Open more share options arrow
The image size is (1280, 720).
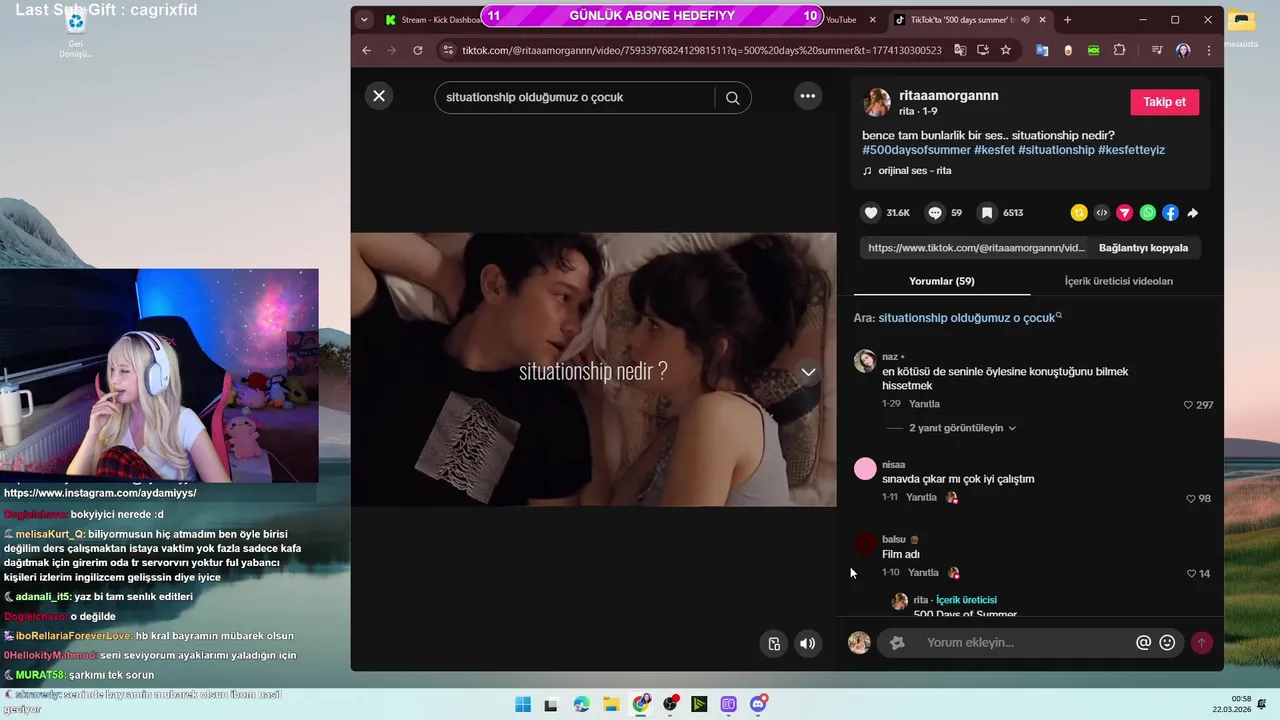[1193, 212]
